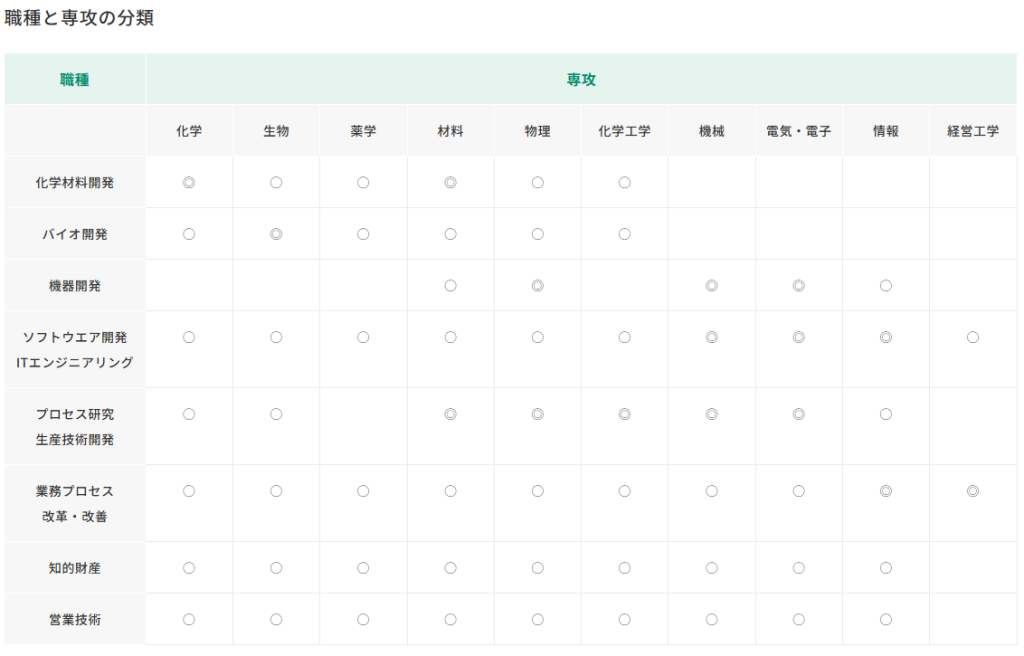
Task: Select the 化学工学 column header
Action: pos(625,131)
